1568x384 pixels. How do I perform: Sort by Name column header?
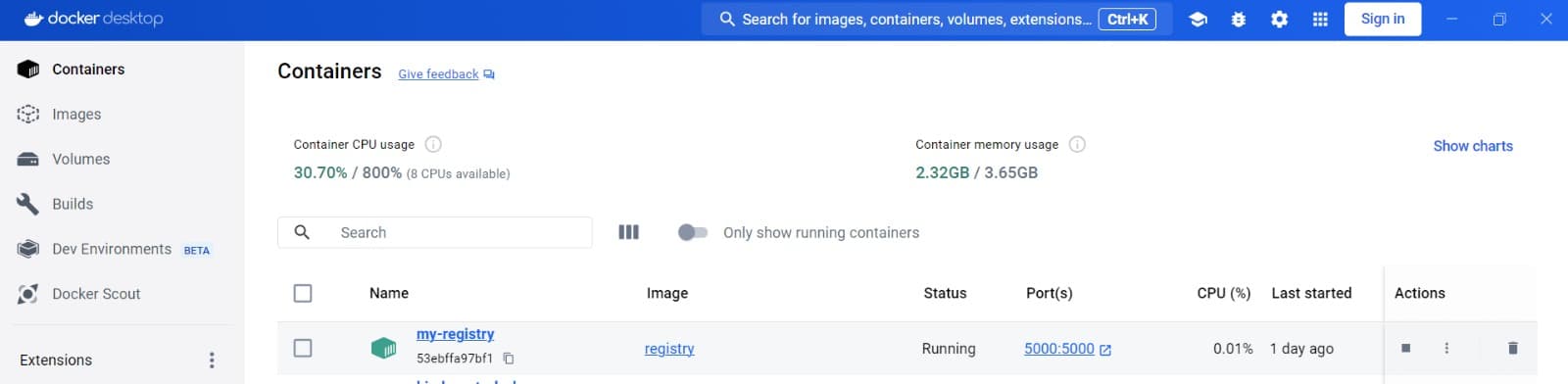point(389,293)
